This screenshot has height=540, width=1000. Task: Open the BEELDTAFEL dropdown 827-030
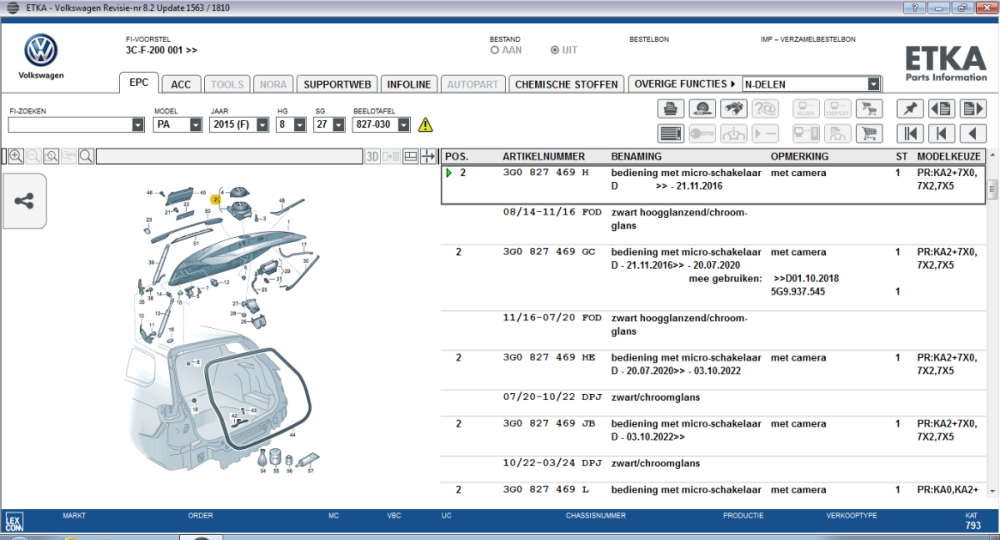pos(404,125)
